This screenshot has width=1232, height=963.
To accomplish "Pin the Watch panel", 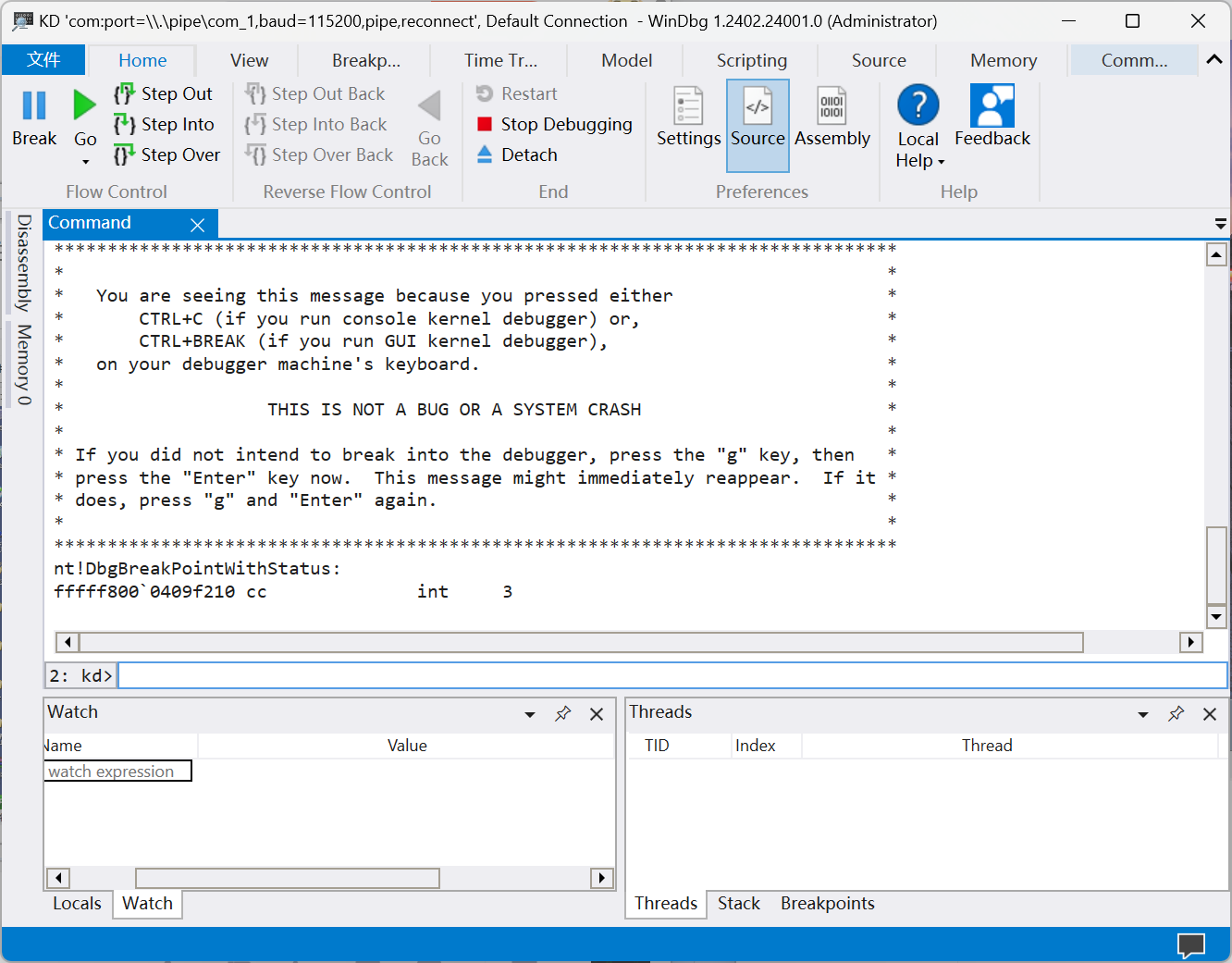I will click(562, 713).
